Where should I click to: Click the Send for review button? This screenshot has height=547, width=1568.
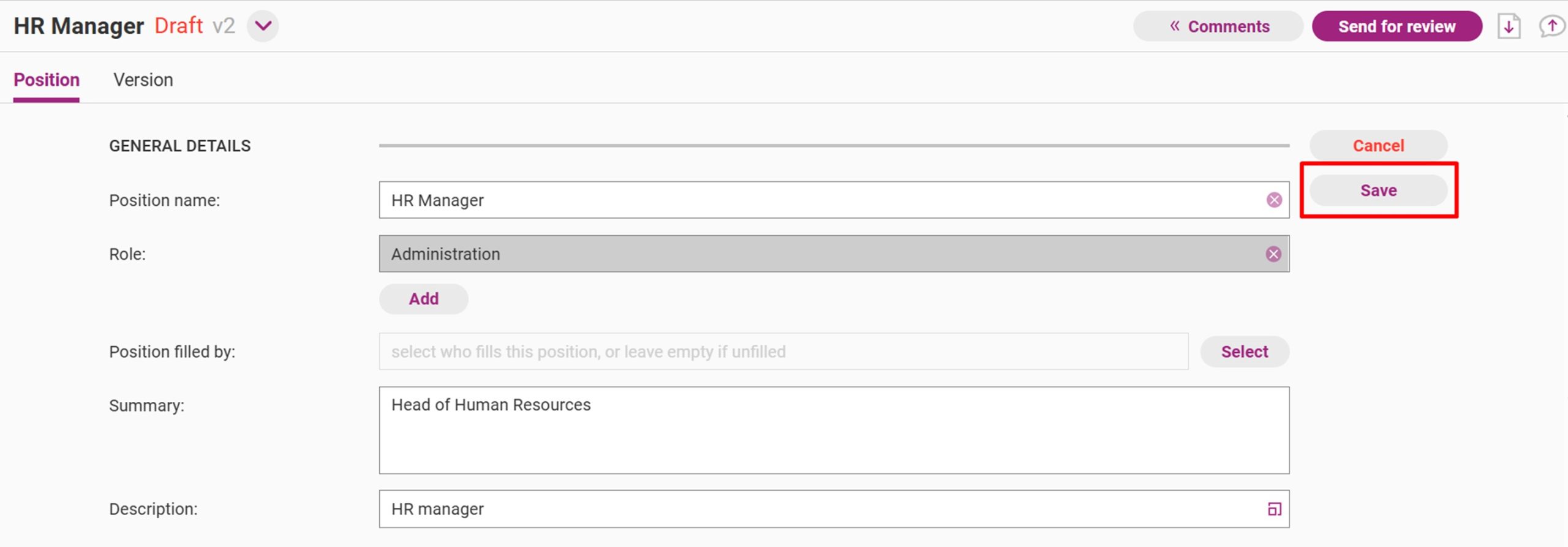[x=1396, y=26]
